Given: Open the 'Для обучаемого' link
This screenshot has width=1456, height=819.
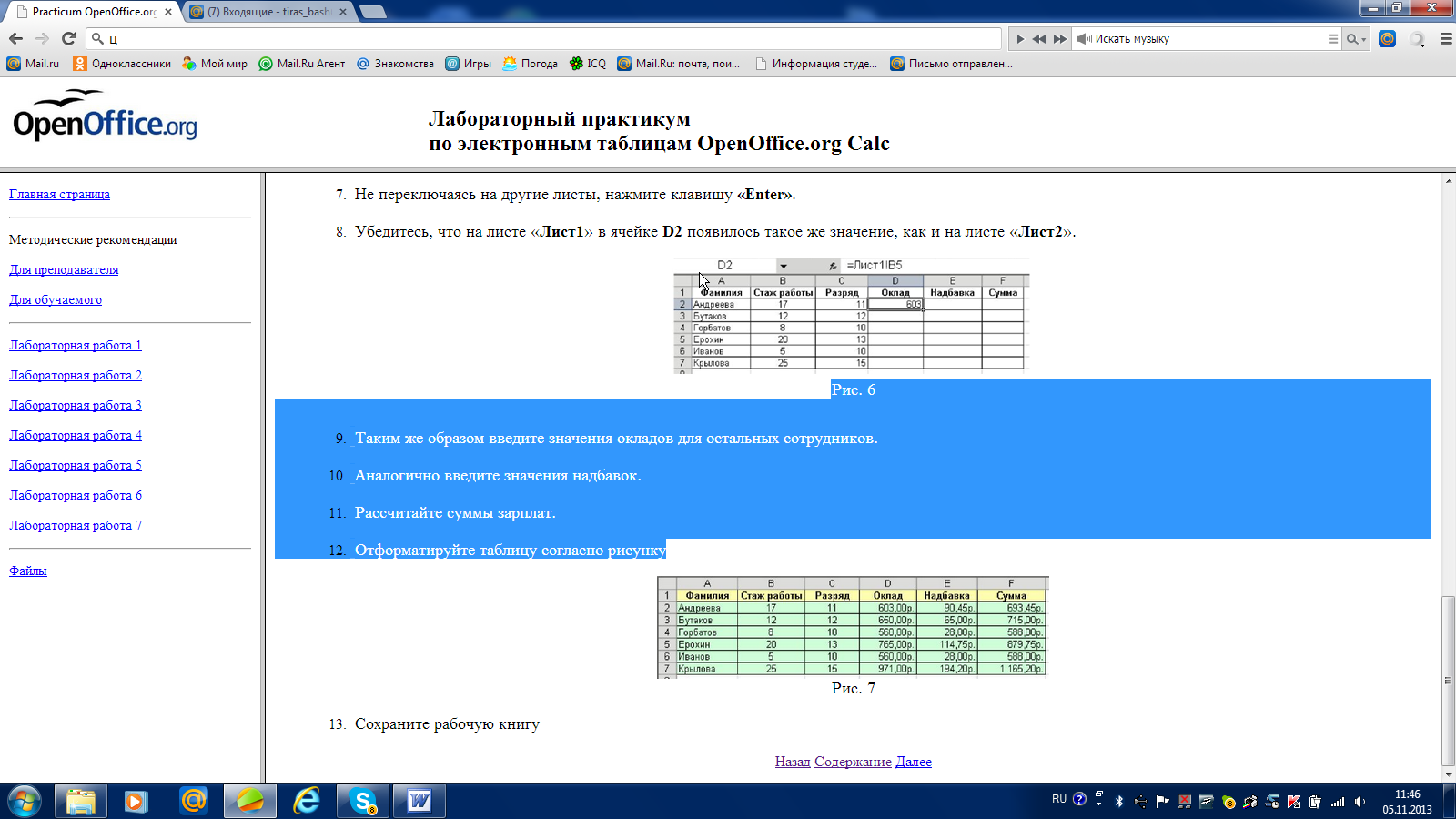Looking at the screenshot, I should (x=56, y=299).
